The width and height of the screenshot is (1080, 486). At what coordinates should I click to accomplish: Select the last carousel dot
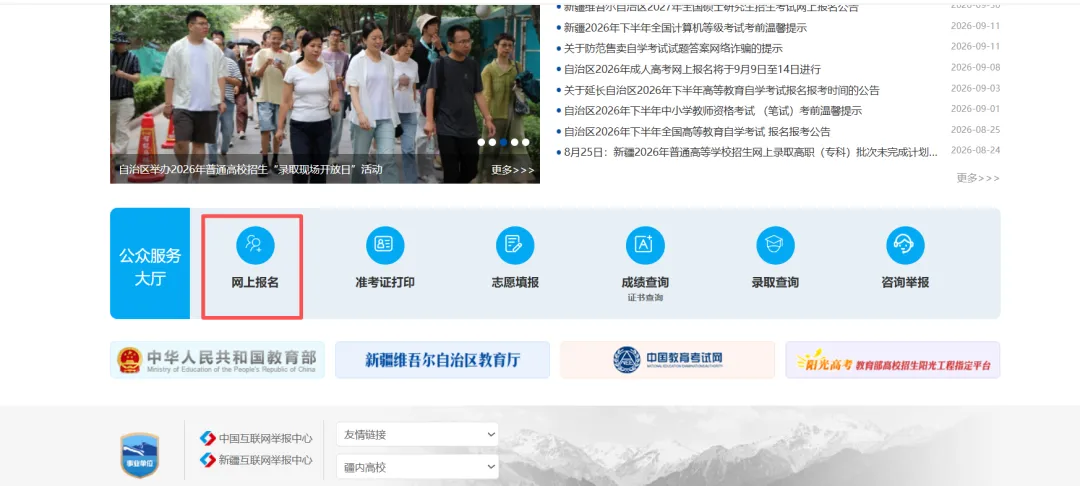coord(526,142)
